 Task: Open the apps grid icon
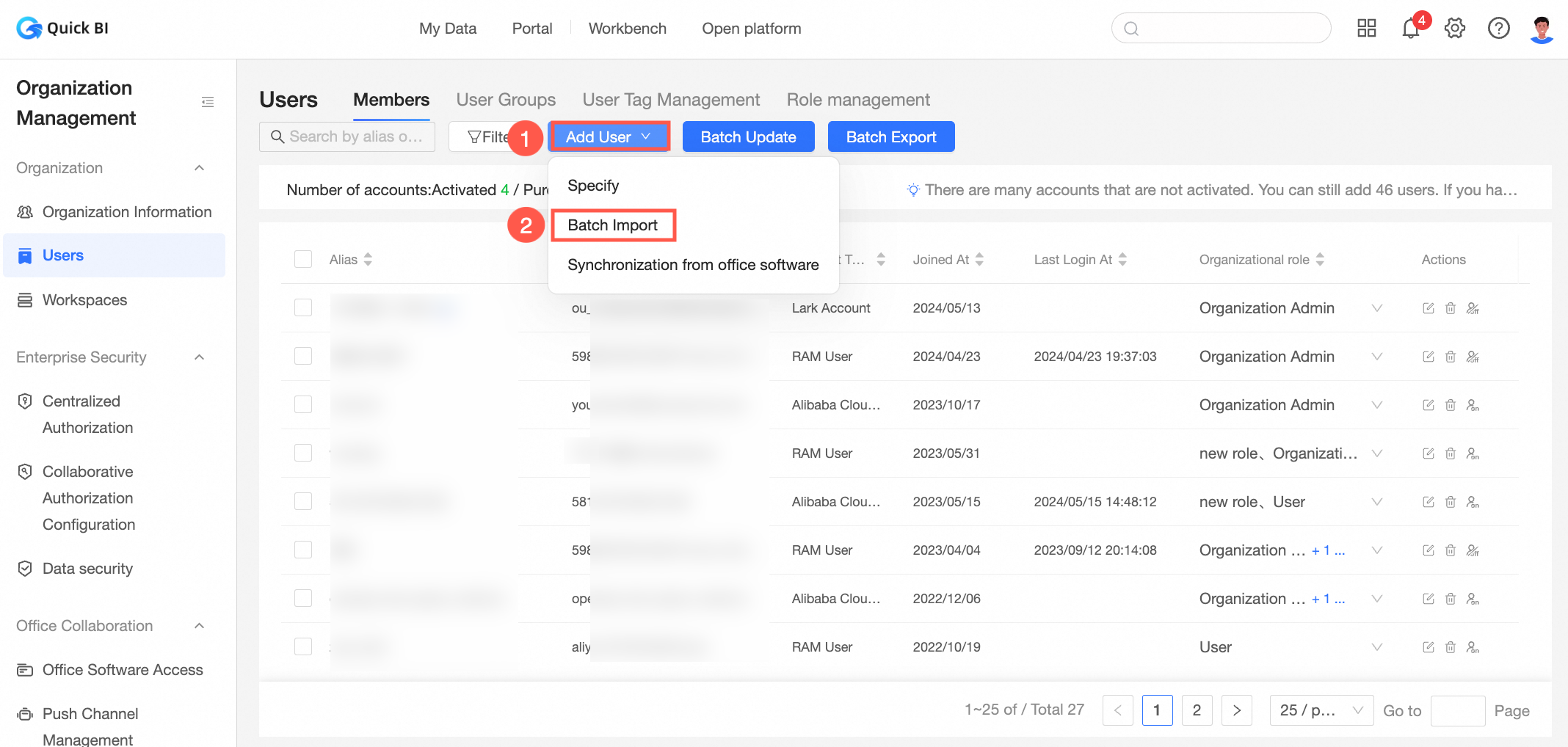coord(1366,29)
